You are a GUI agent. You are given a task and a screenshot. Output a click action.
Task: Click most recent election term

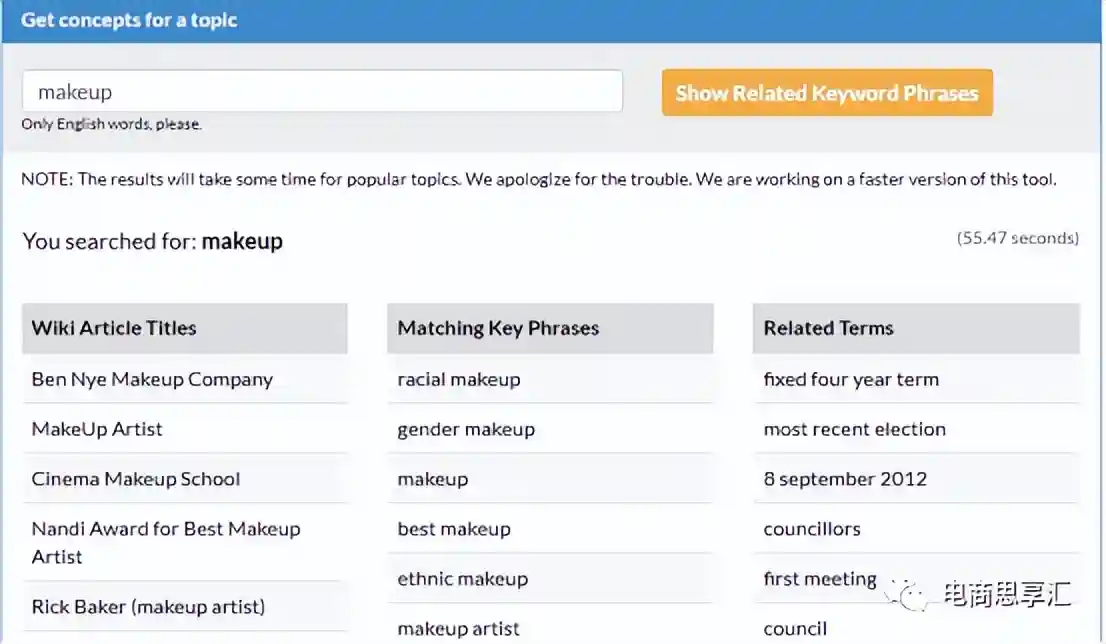(x=854, y=429)
